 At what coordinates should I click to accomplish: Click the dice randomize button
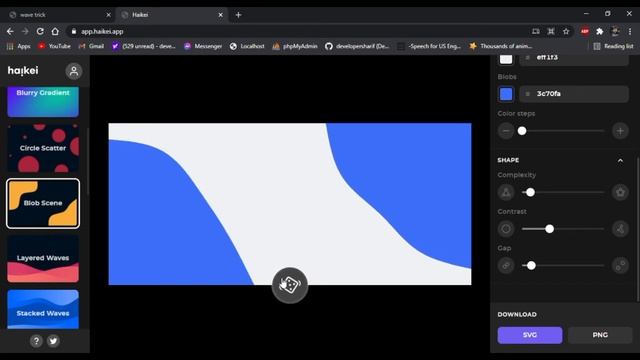(290, 285)
